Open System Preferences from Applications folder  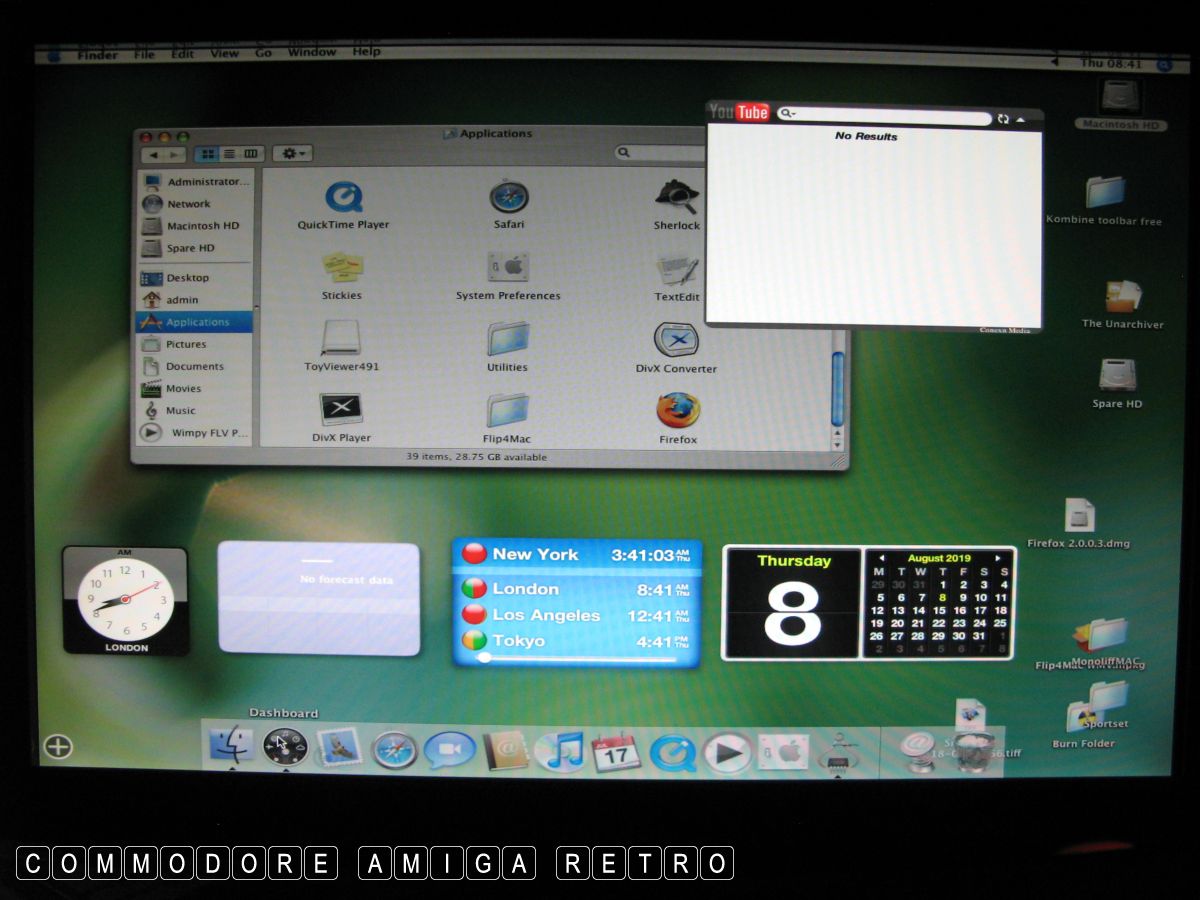tap(508, 268)
